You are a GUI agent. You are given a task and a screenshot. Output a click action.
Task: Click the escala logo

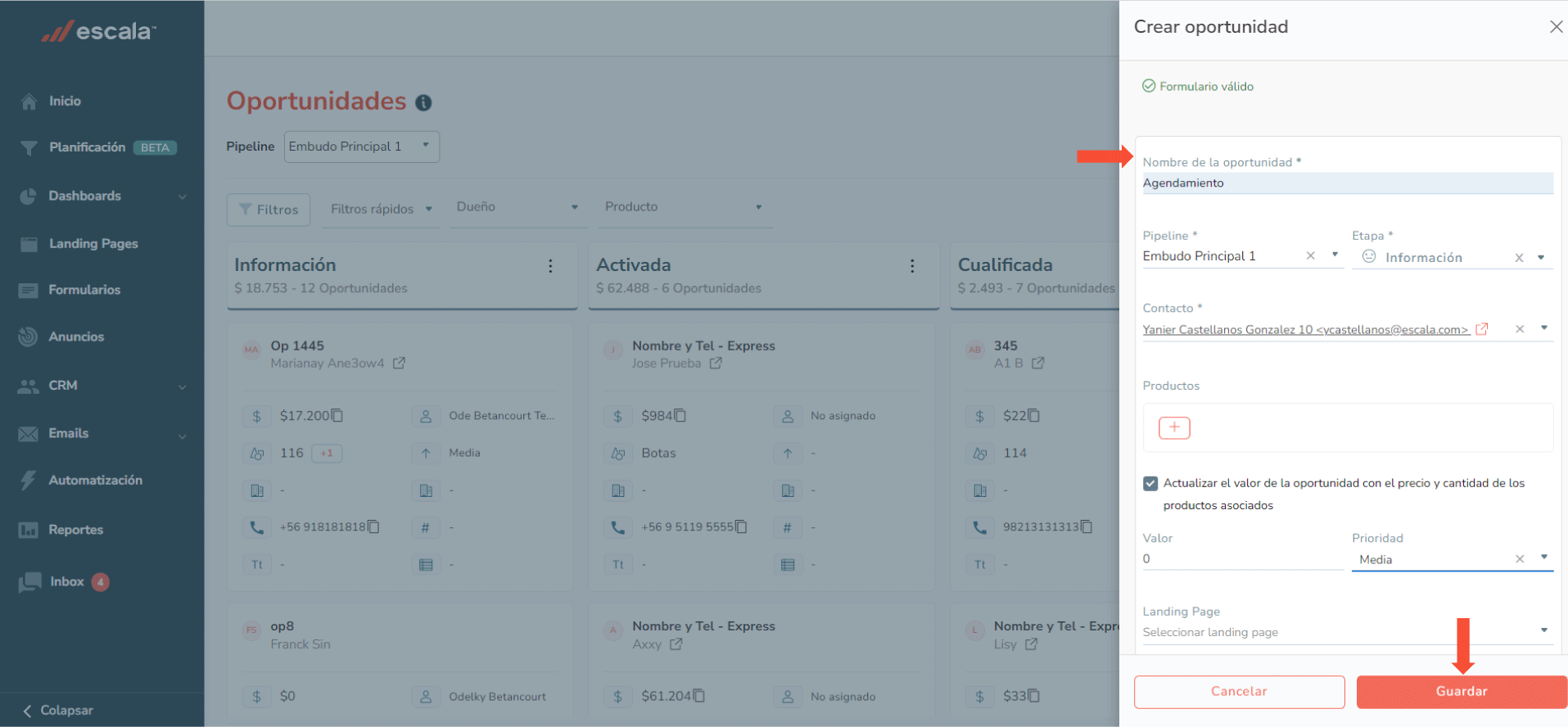point(99,31)
